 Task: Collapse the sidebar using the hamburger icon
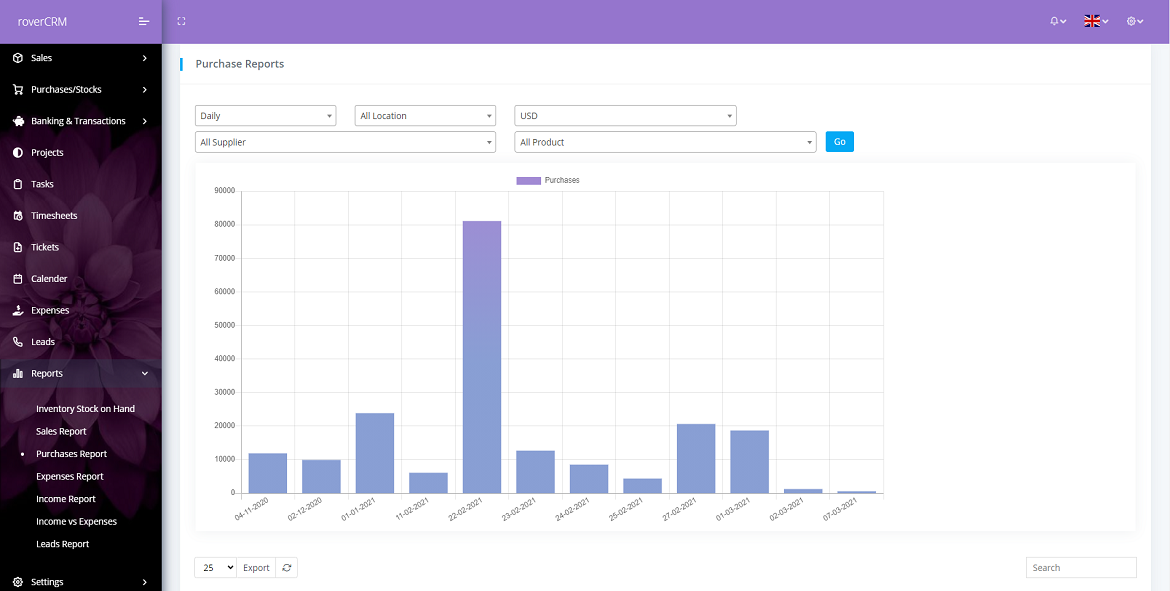click(x=142, y=20)
